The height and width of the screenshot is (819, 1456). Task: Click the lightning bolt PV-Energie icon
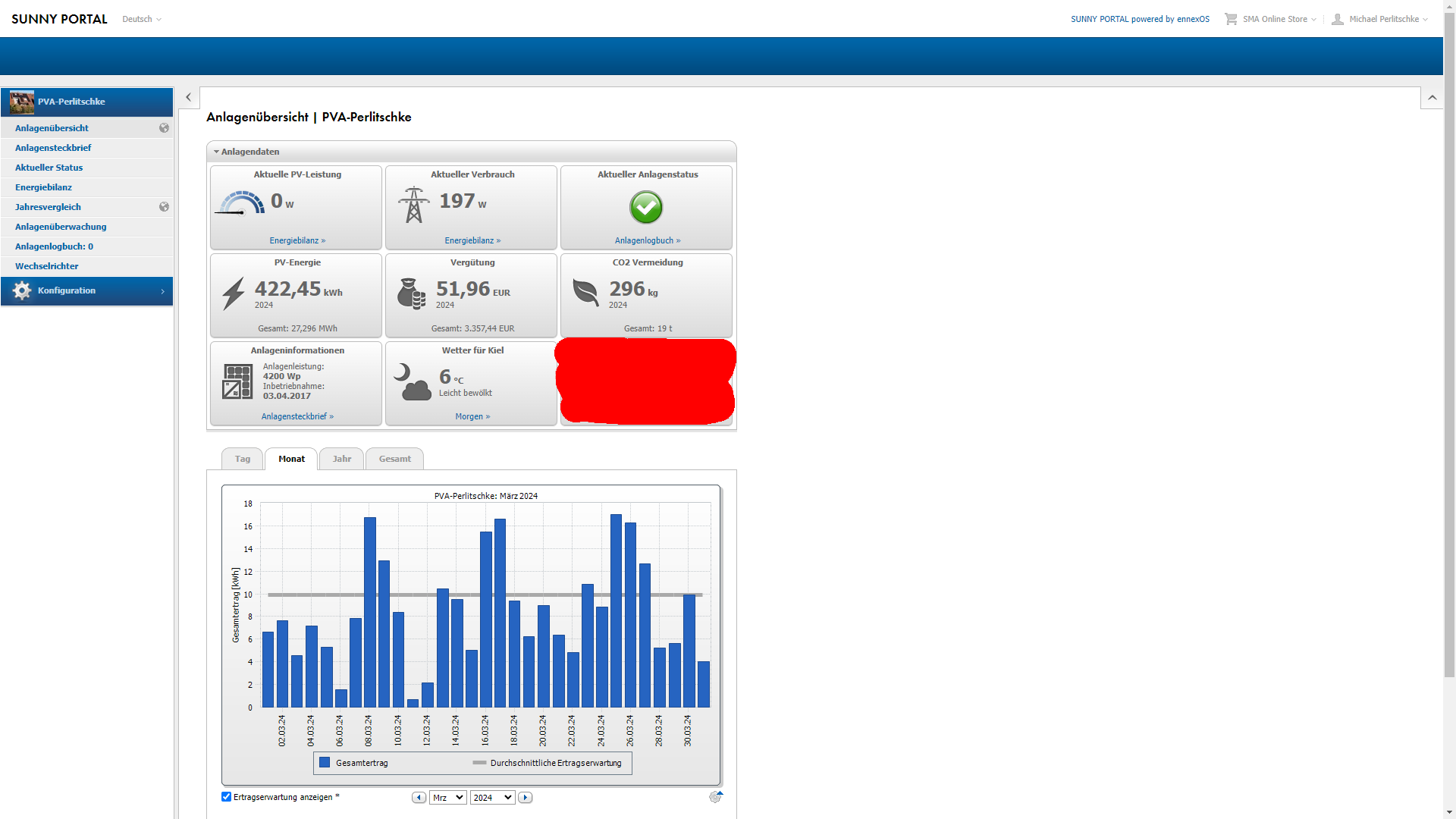point(234,293)
